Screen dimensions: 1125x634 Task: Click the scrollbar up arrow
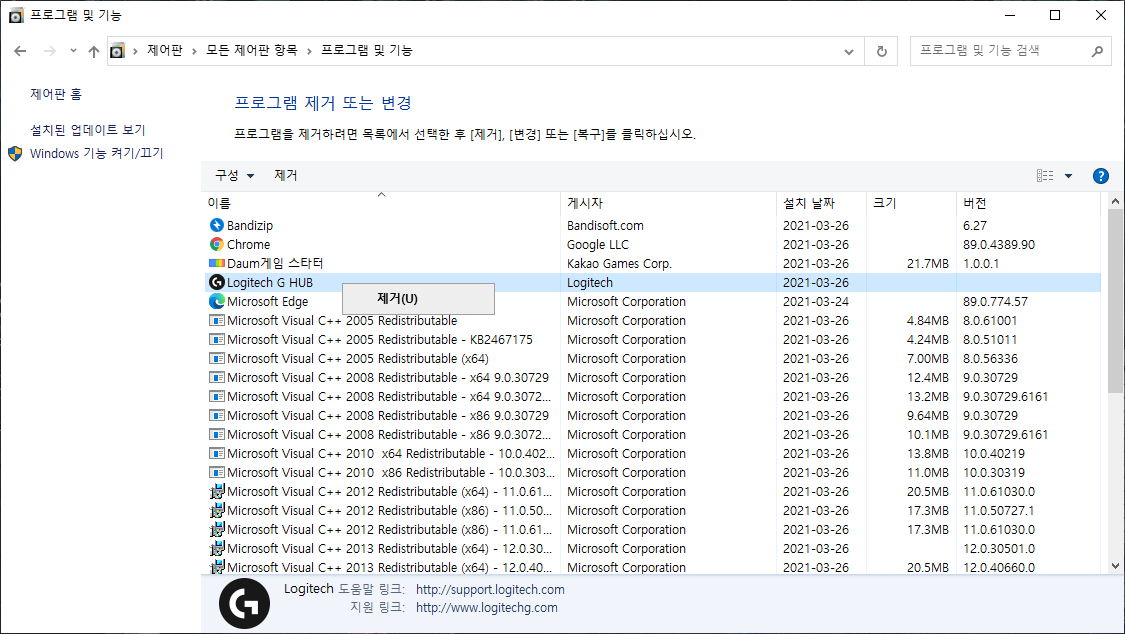pos(1115,202)
